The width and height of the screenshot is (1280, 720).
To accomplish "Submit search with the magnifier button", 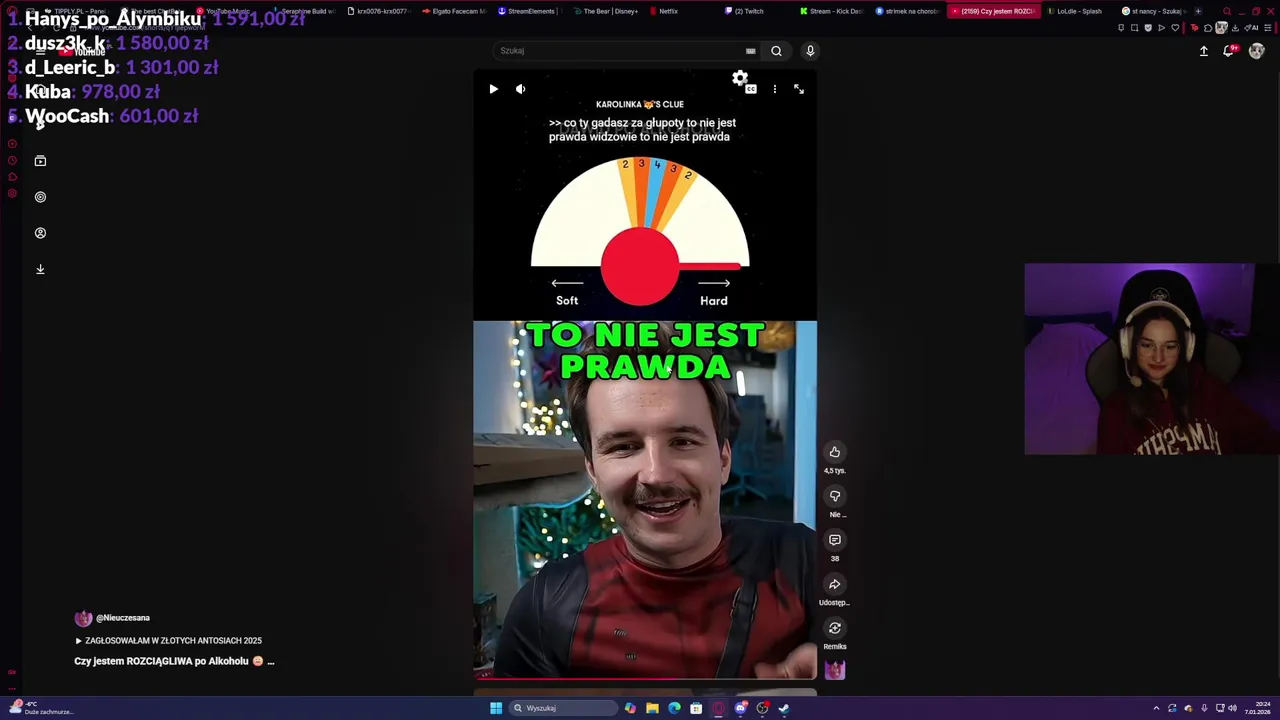I will coord(776,51).
